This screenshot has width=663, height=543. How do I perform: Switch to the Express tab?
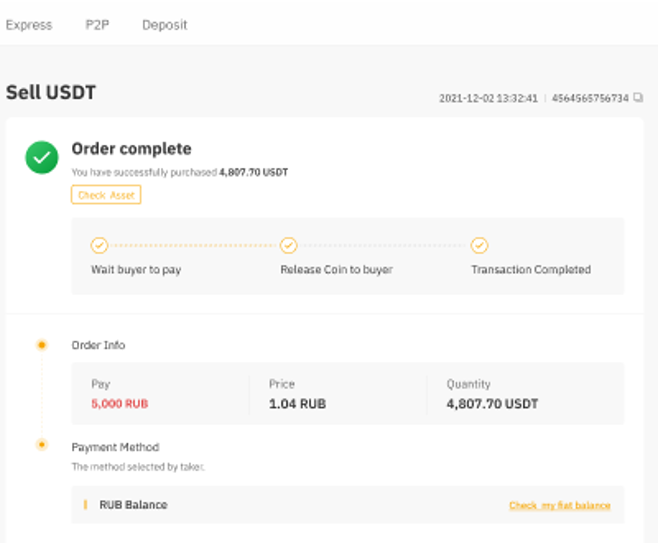pos(29,25)
